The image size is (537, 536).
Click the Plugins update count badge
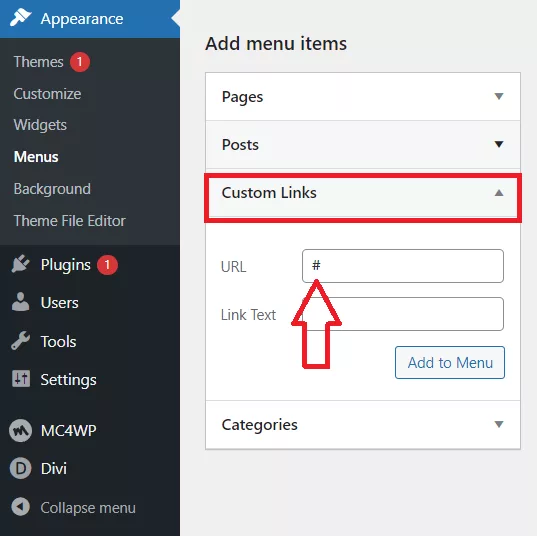pos(107,265)
